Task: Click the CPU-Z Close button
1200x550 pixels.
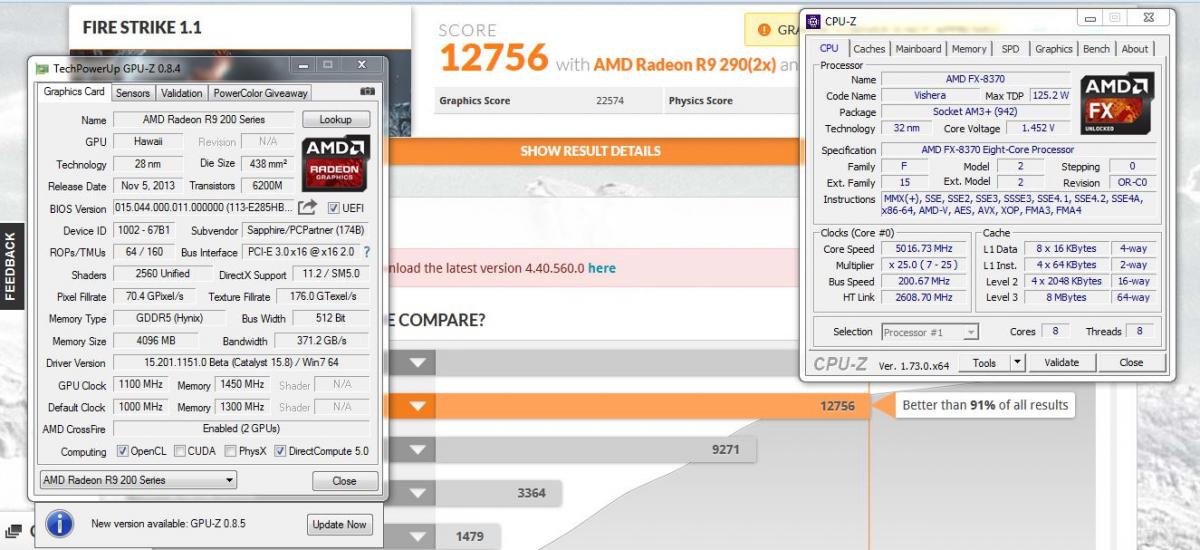Action: pyautogui.click(x=1131, y=363)
